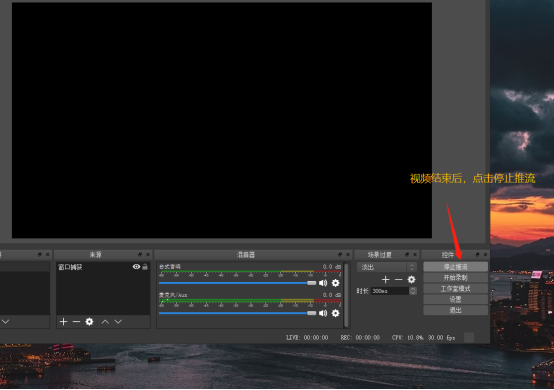This screenshot has width=554, height=390.
Task: Add a new source with the plus icon
Action: point(64,321)
